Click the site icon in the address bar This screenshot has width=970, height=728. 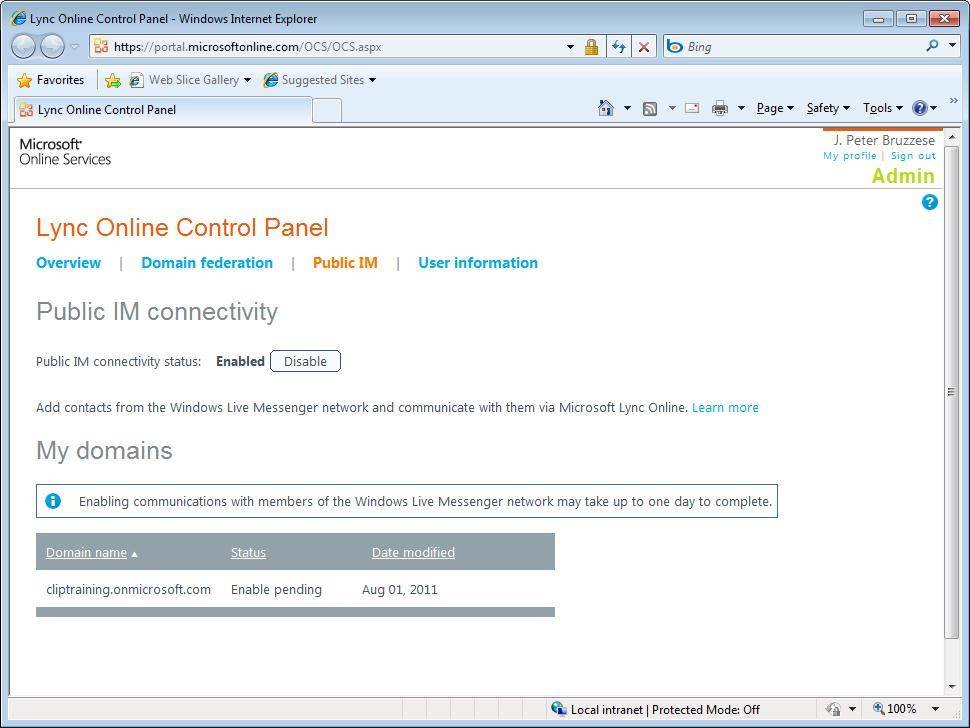point(101,46)
